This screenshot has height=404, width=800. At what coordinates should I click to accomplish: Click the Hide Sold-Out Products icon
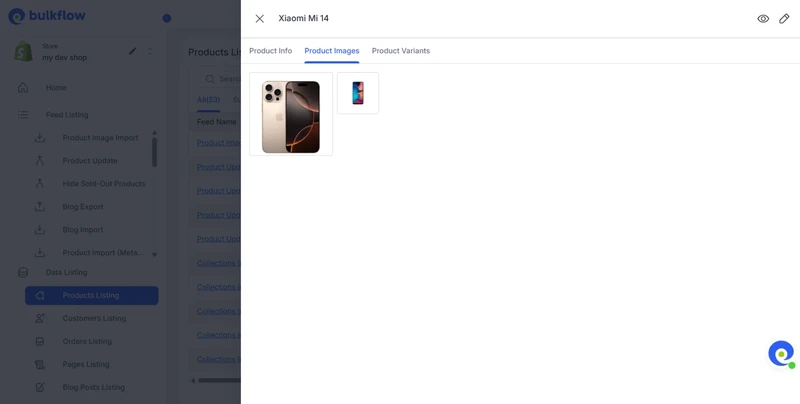(x=40, y=184)
